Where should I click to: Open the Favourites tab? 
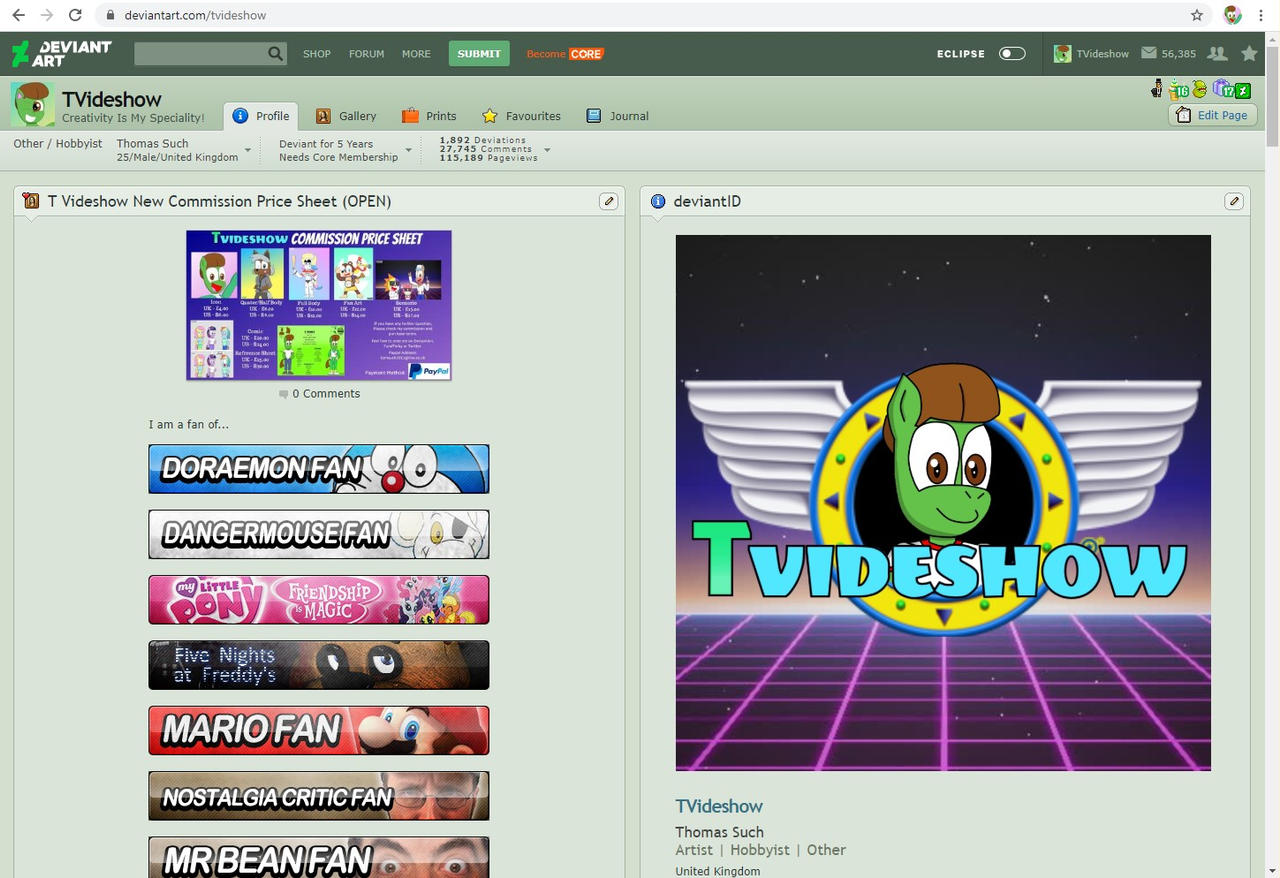tap(521, 116)
